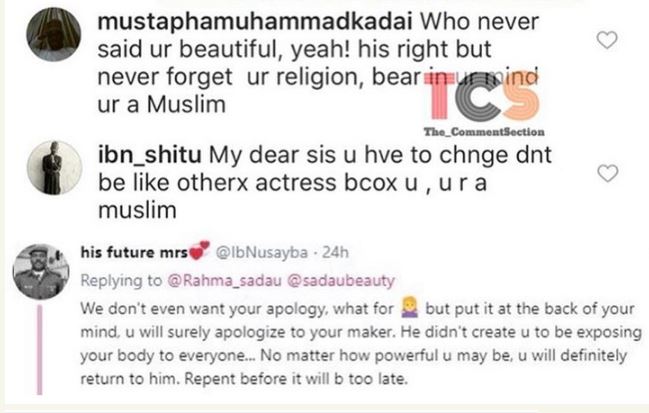Click the 'his future mrs' display name
The width and height of the screenshot is (649, 413).
(x=134, y=252)
